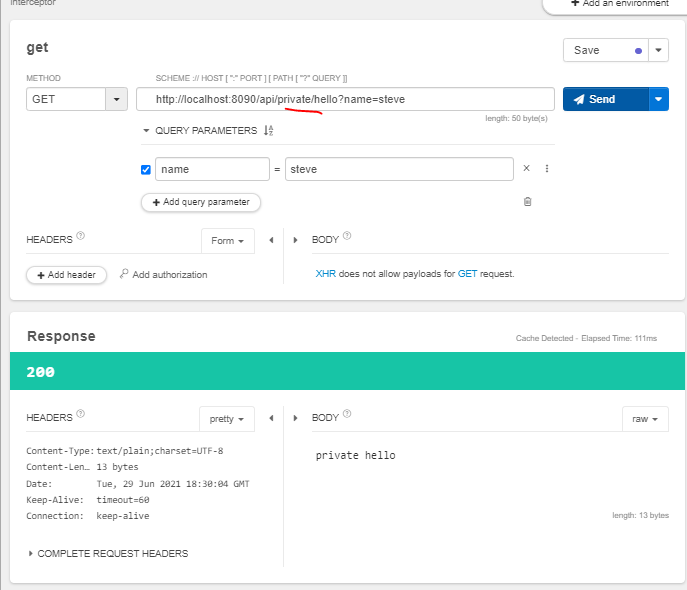Click Add header button

67,275
